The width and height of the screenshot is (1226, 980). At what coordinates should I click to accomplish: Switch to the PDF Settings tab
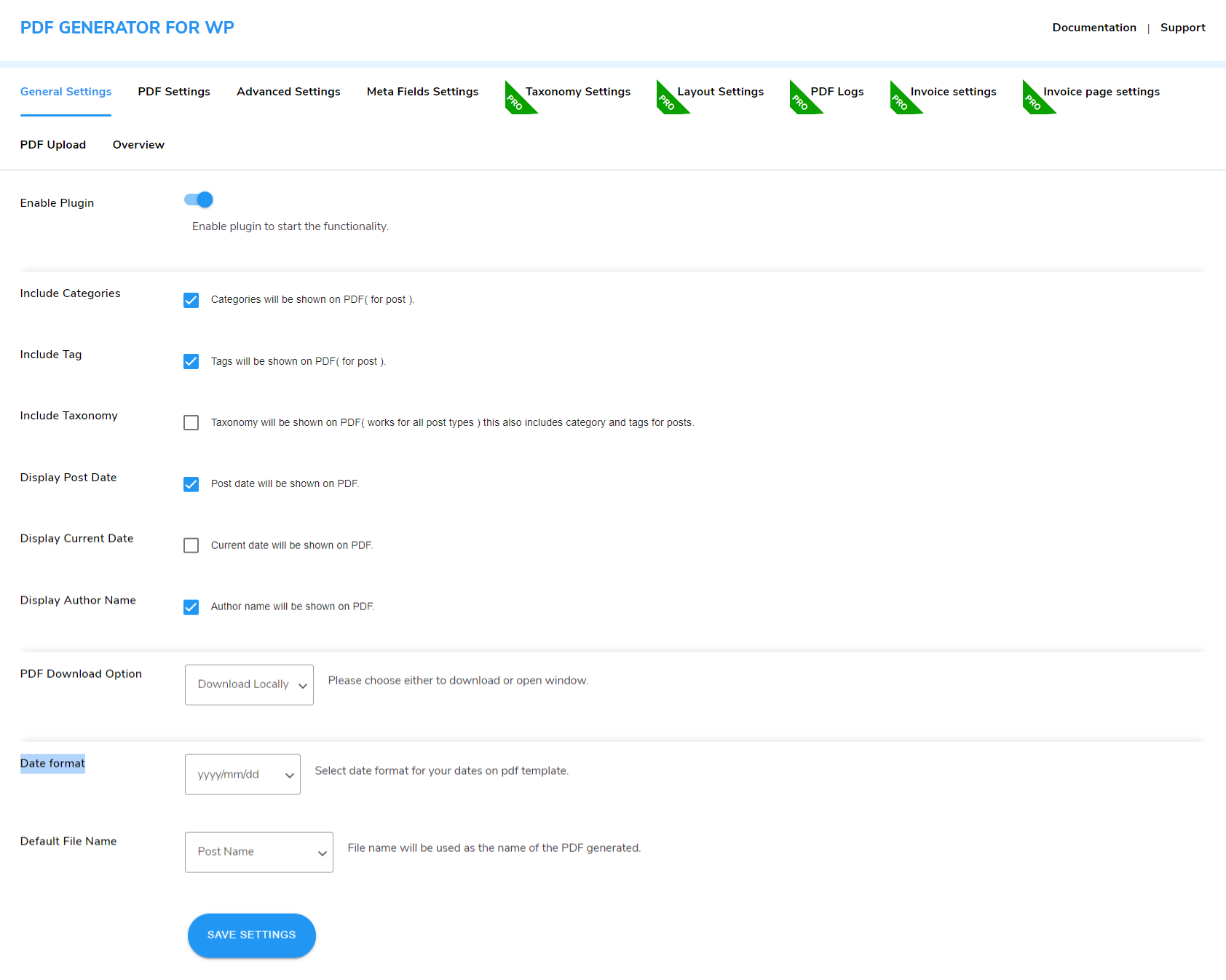click(173, 91)
